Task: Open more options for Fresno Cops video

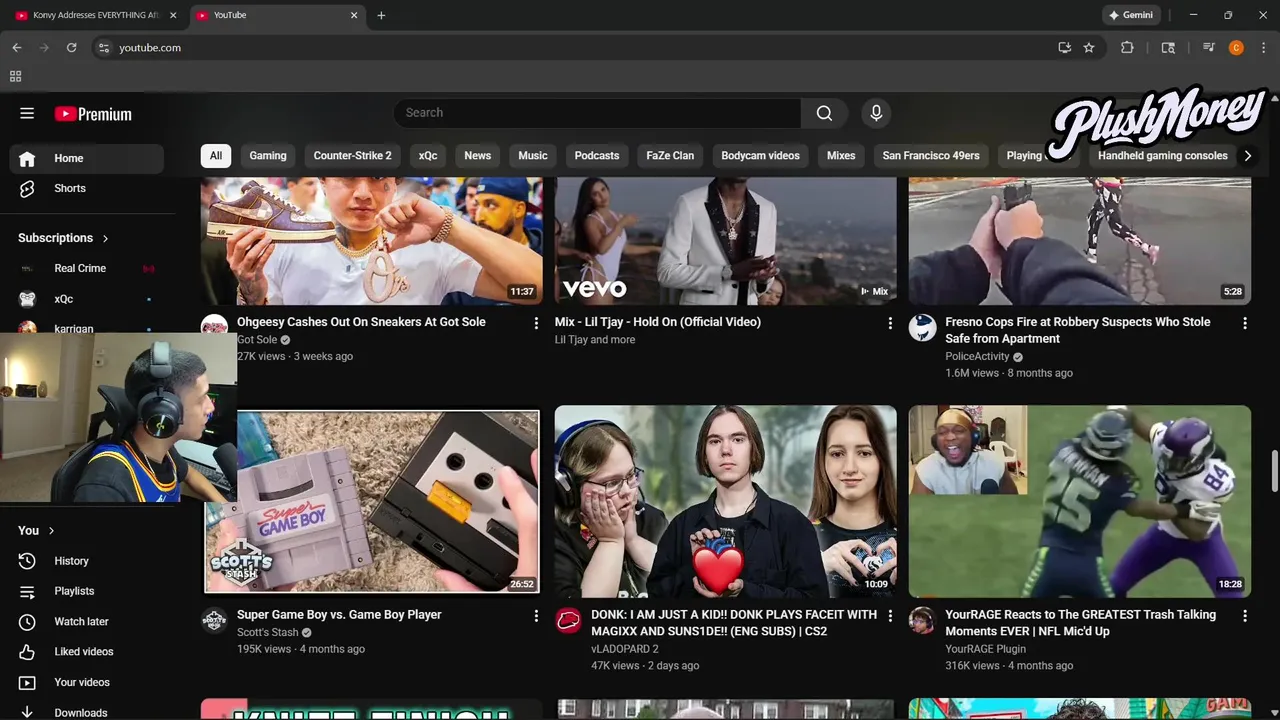Action: point(1244,323)
